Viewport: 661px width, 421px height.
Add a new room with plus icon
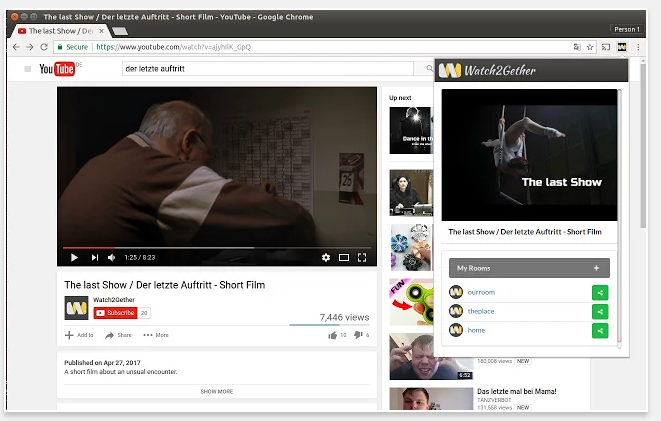point(596,268)
